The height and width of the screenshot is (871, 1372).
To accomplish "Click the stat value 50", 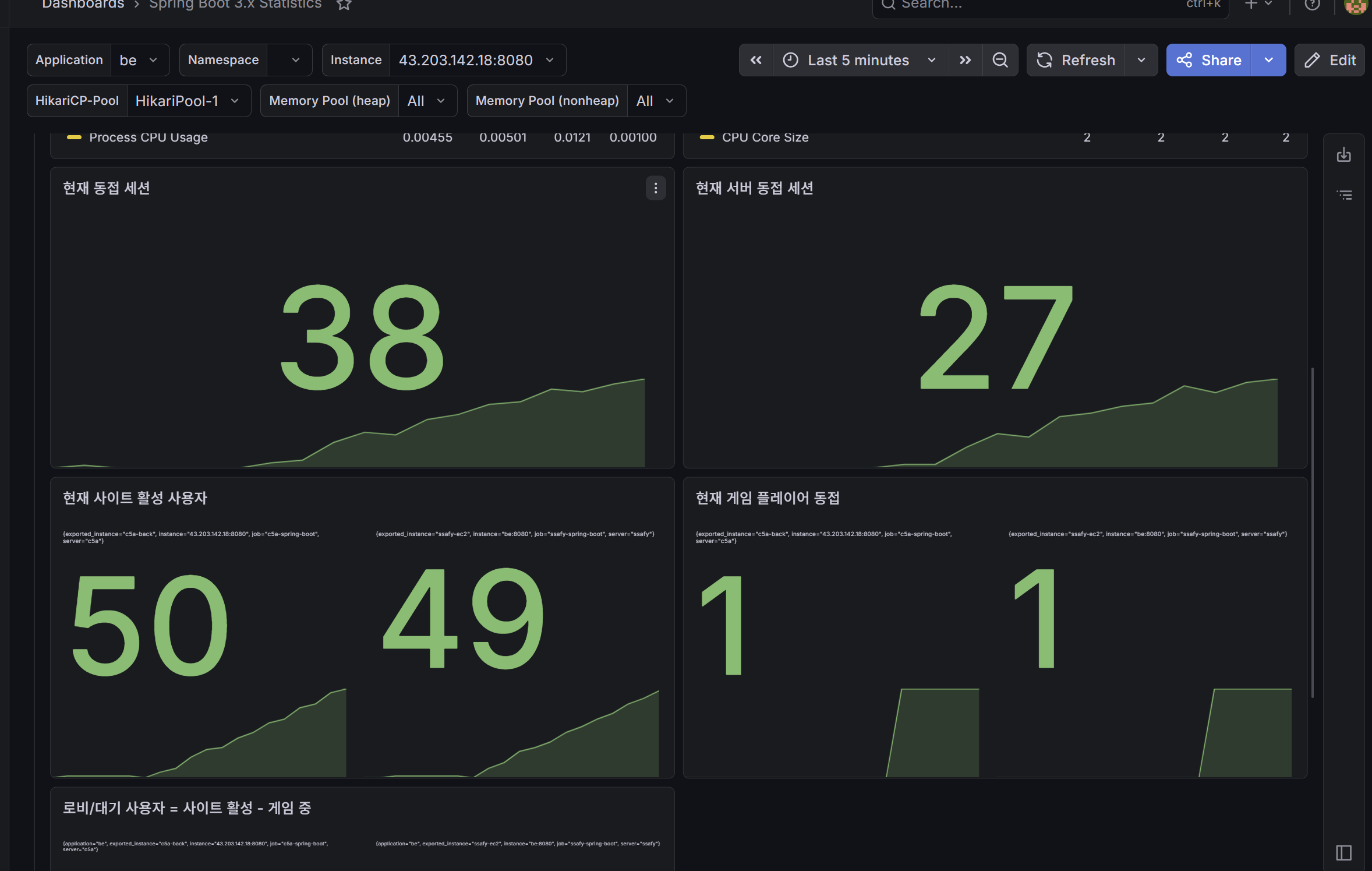I will pos(150,625).
